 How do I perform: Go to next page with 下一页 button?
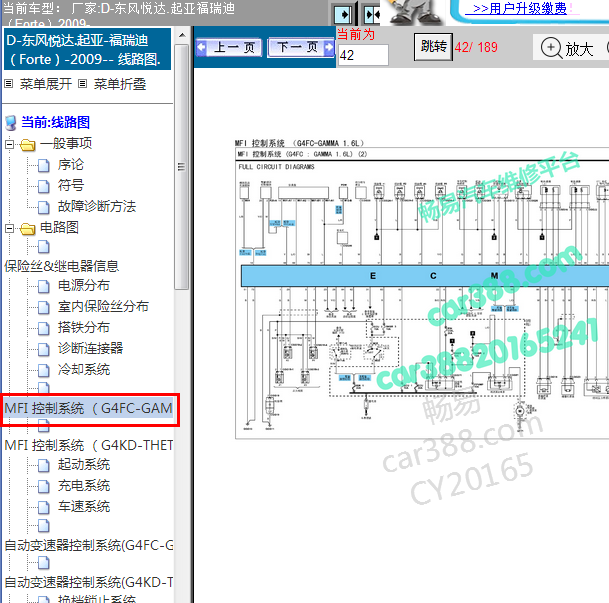[x=301, y=48]
